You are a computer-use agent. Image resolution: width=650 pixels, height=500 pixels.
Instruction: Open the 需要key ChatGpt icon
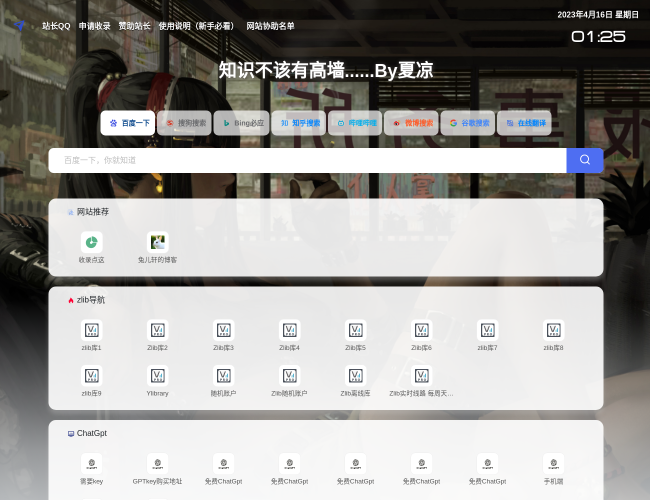coord(92,464)
